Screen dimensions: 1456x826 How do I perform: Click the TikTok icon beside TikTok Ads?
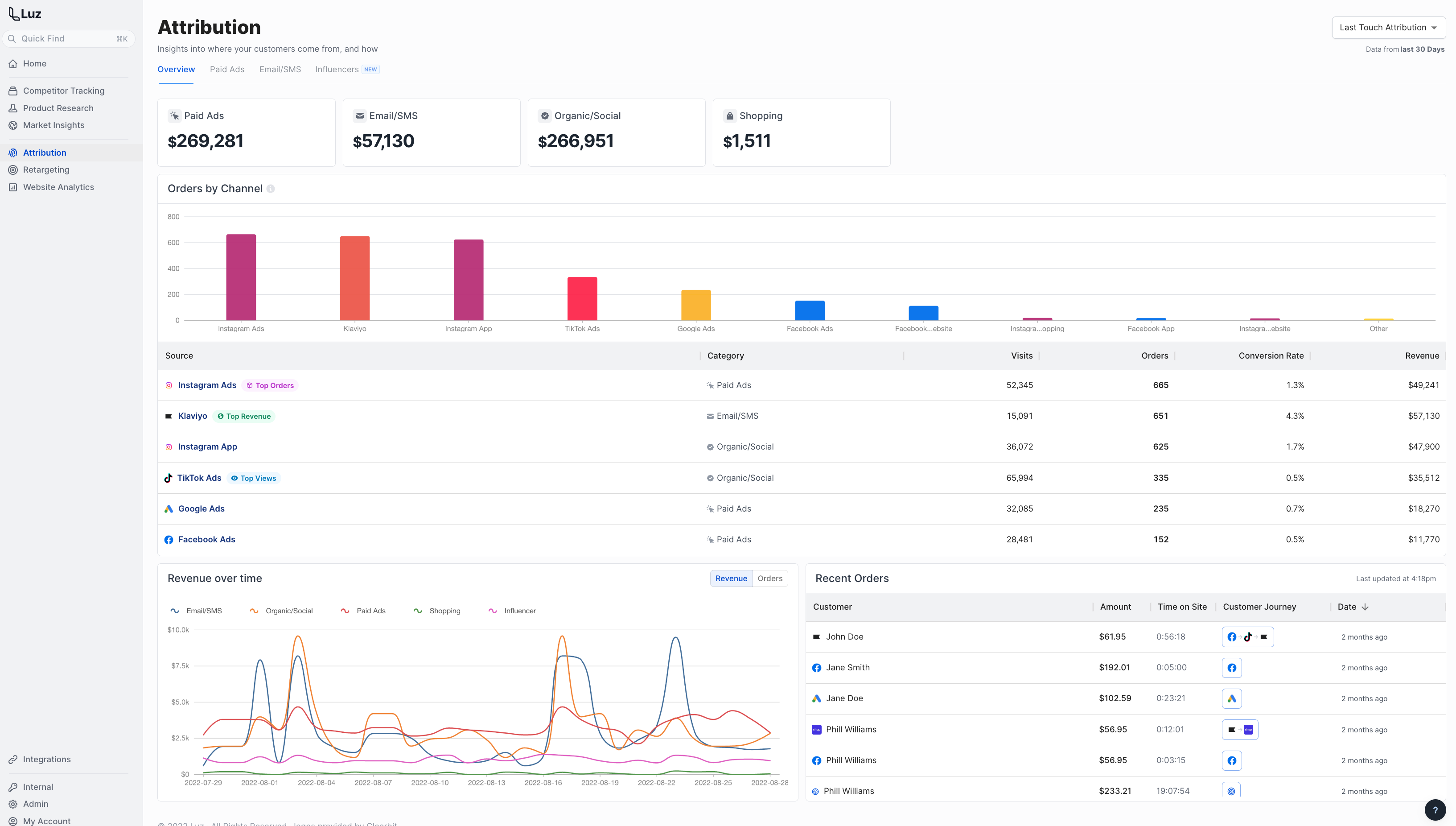tap(169, 478)
